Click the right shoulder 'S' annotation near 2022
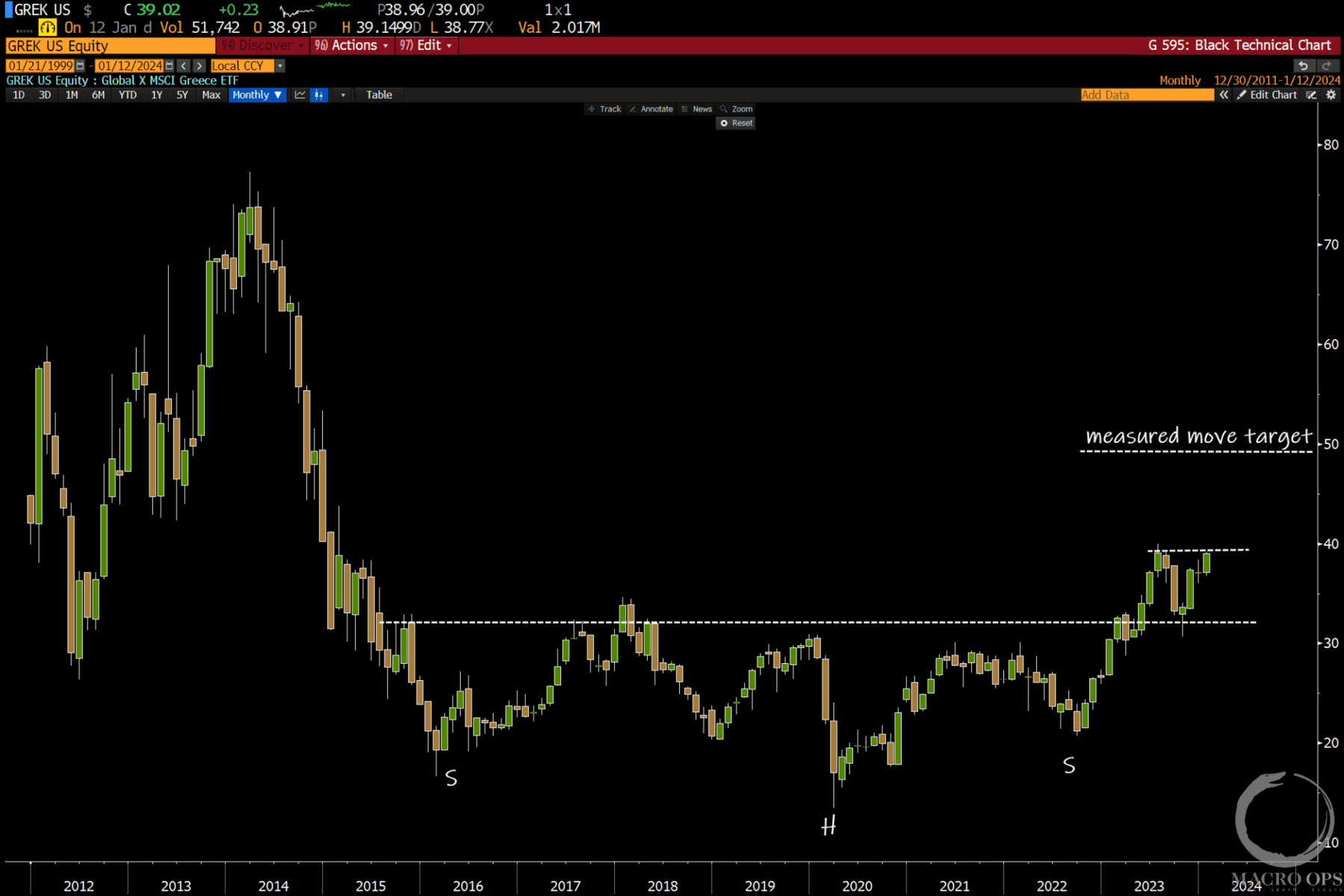Viewport: 1344px width, 896px height. (1069, 765)
